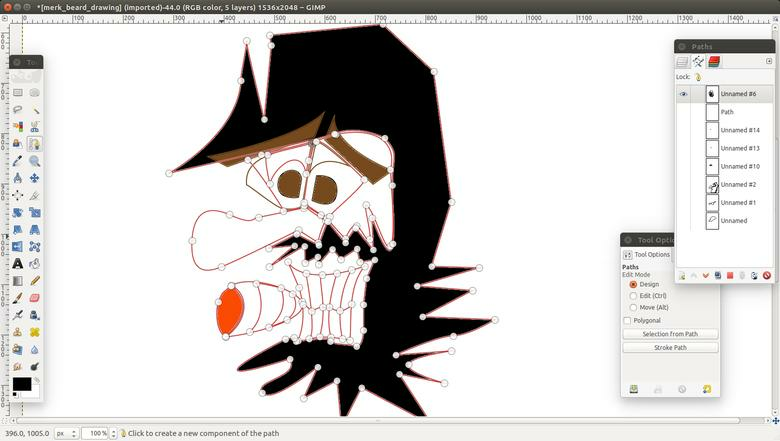Switch to the Layers tab in dock

point(682,61)
